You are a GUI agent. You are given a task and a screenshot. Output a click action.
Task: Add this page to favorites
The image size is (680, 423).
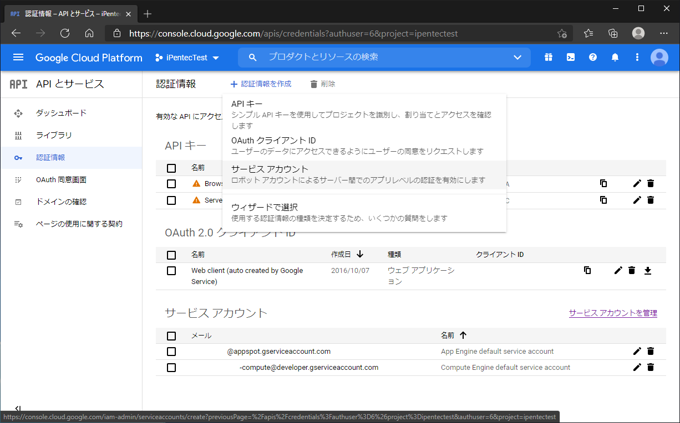point(562,33)
